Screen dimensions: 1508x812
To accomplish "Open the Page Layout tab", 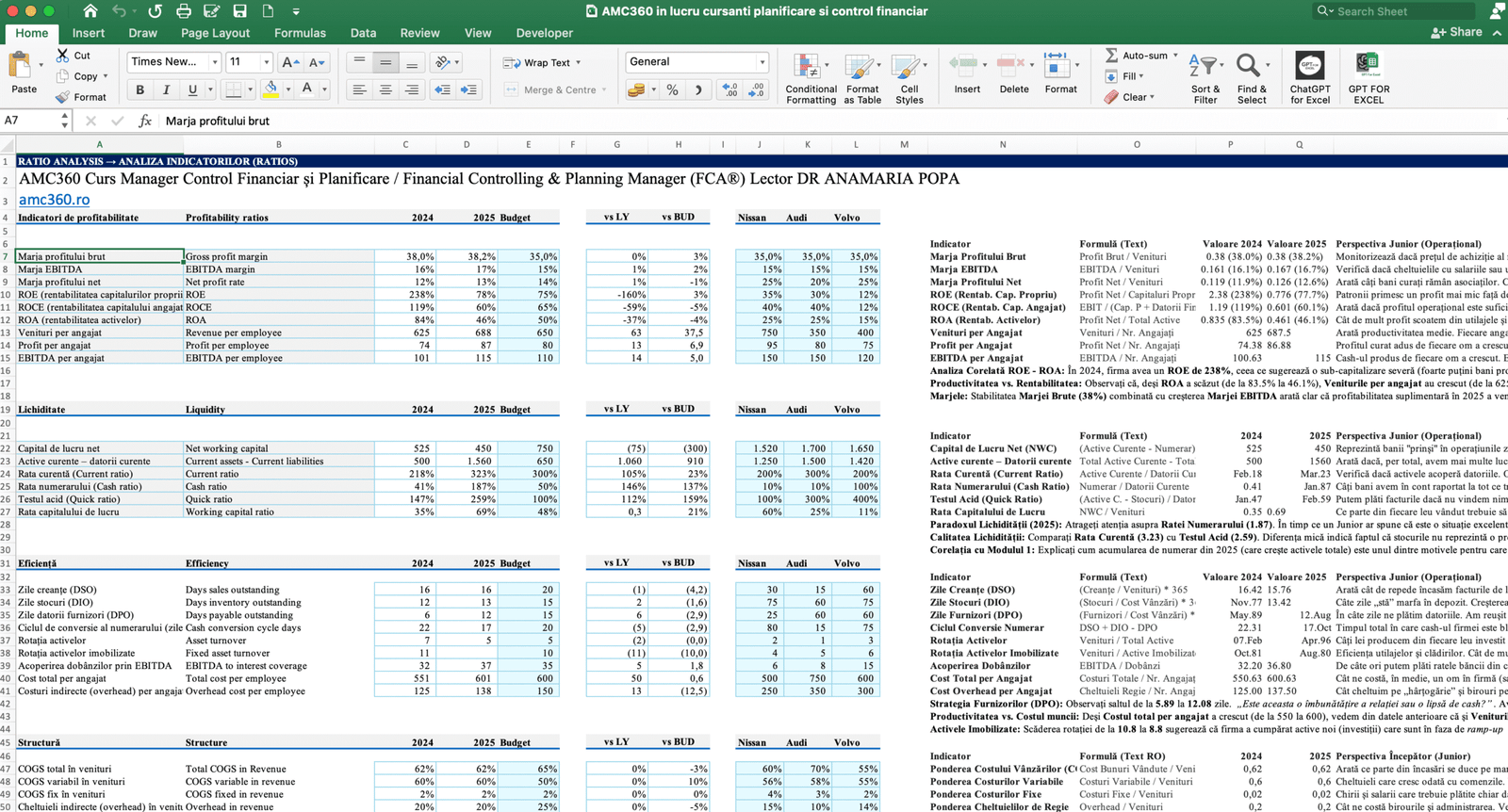I will pos(215,33).
